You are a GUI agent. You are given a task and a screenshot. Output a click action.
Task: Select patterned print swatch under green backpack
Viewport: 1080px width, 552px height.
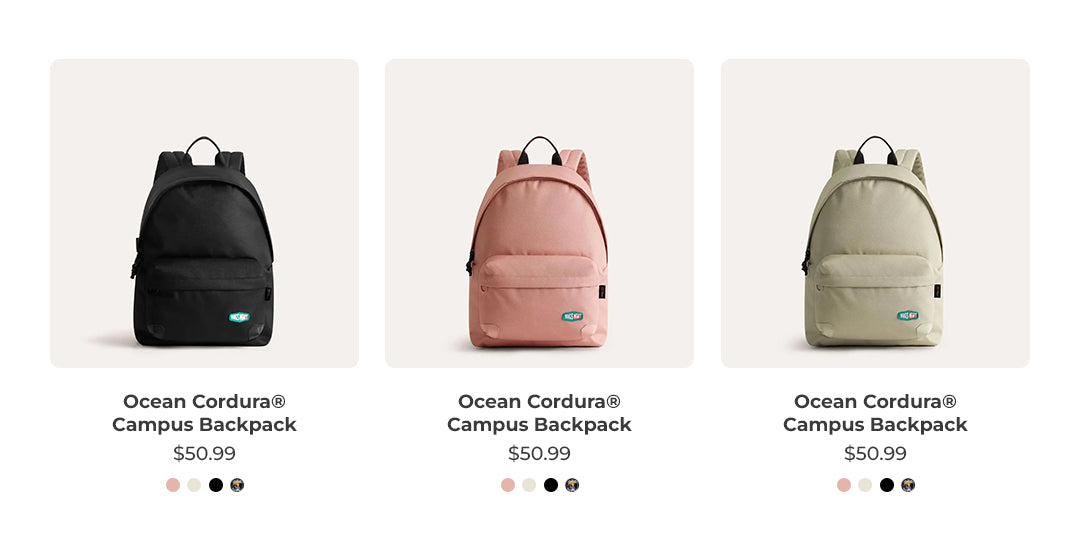pyautogui.click(x=908, y=485)
